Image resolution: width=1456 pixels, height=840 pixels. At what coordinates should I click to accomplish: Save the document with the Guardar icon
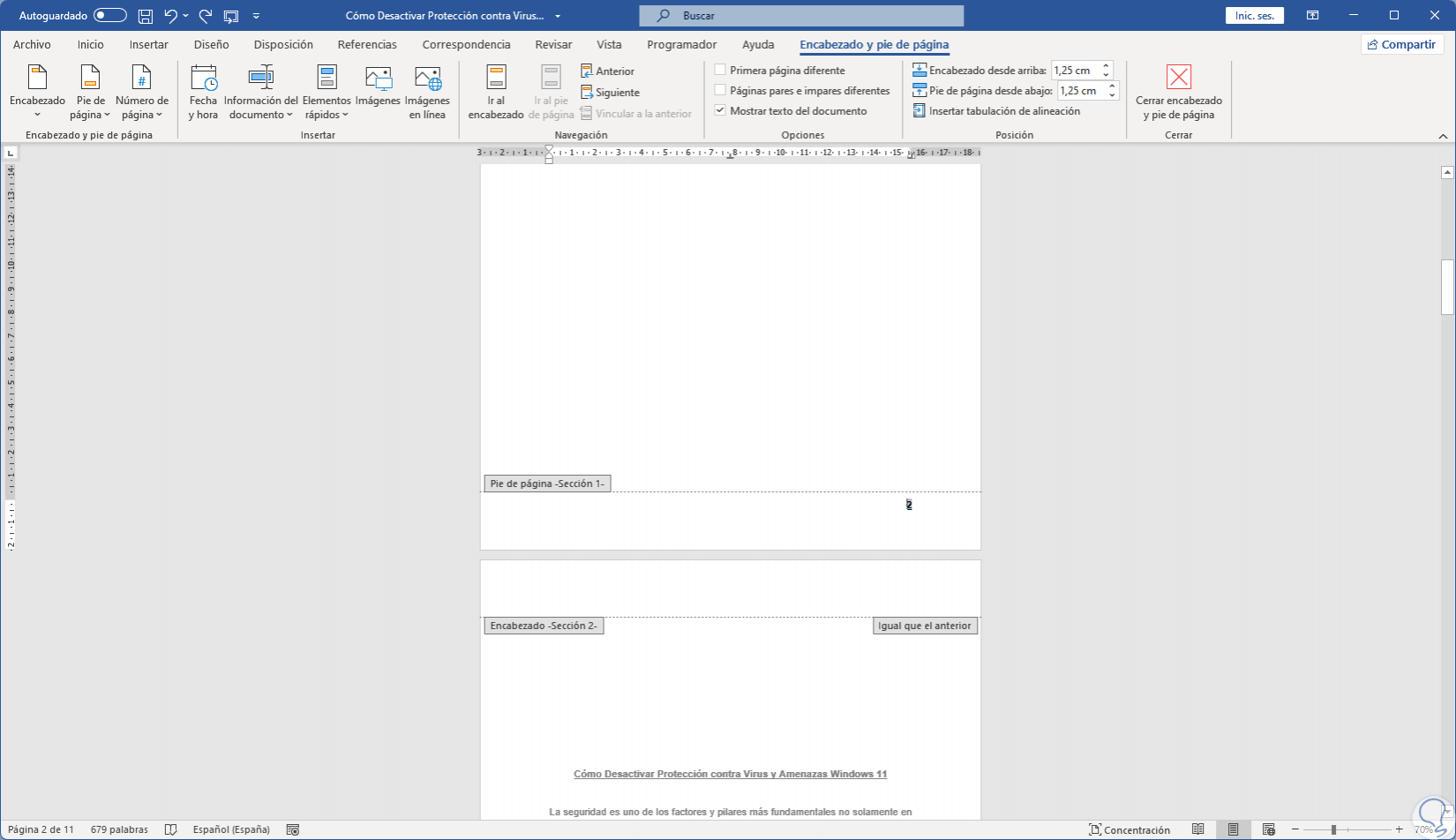(146, 16)
